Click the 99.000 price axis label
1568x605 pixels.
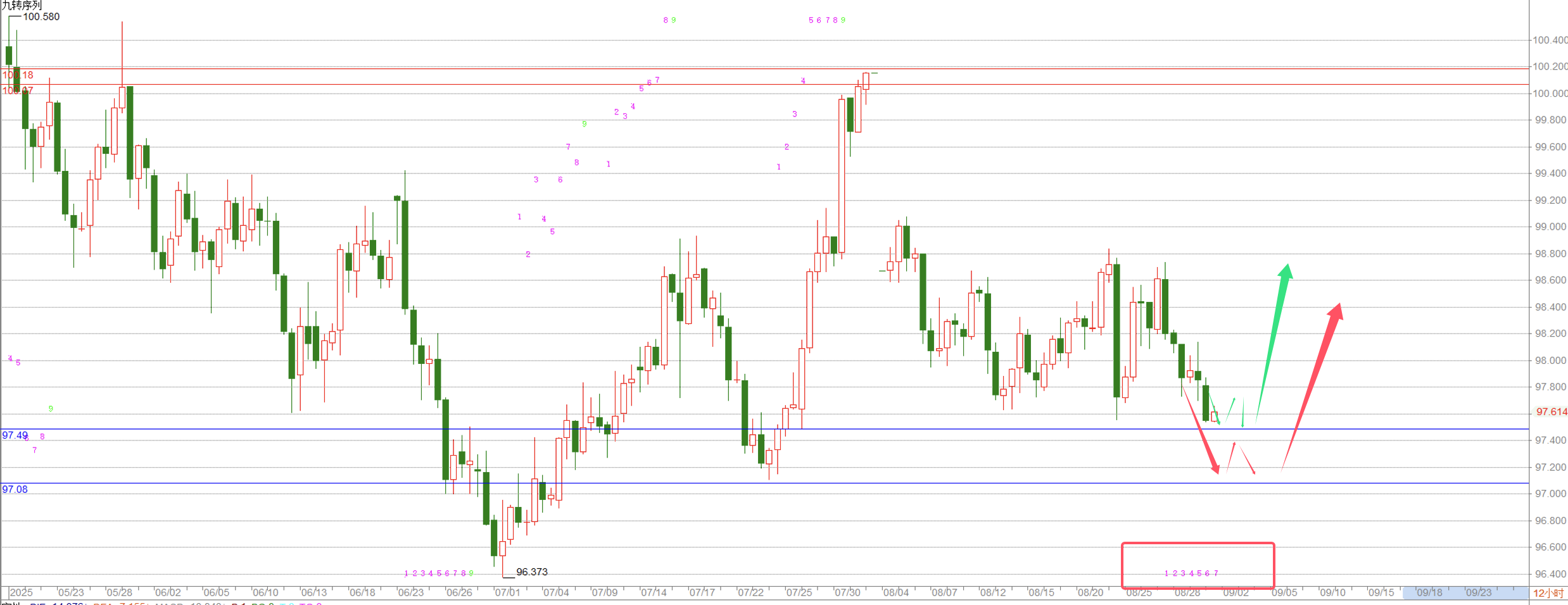(1551, 227)
